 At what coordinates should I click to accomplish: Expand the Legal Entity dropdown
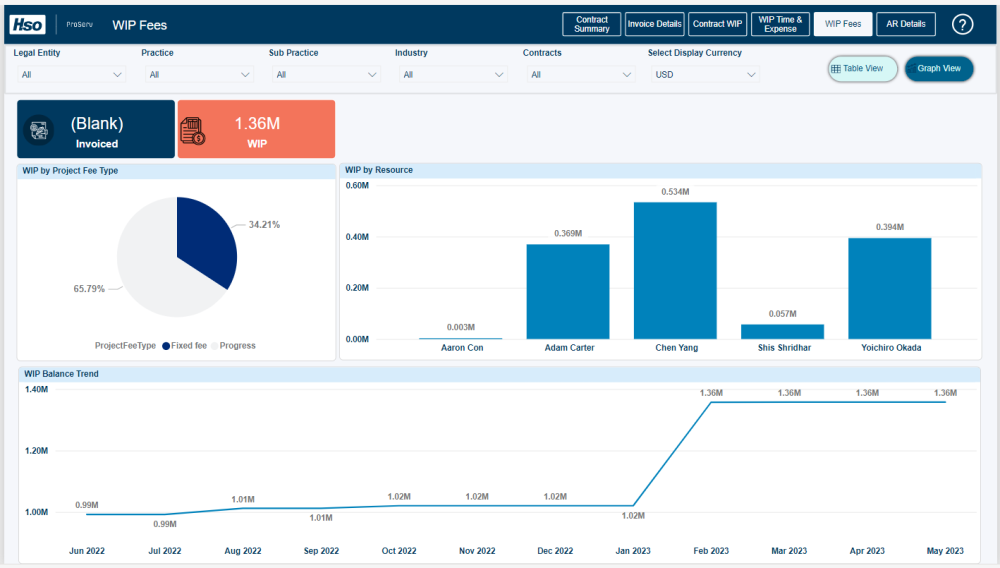click(71, 75)
